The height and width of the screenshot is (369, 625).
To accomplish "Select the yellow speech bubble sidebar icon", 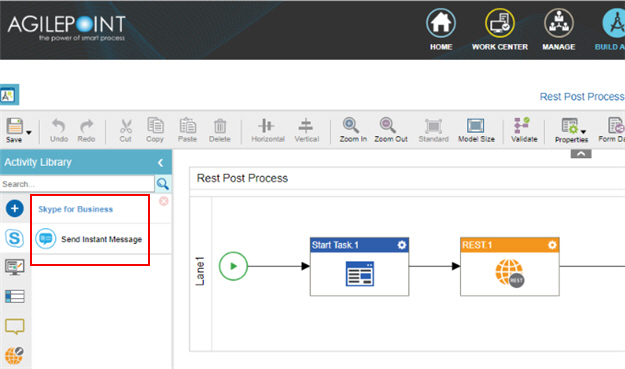I will click(x=15, y=326).
